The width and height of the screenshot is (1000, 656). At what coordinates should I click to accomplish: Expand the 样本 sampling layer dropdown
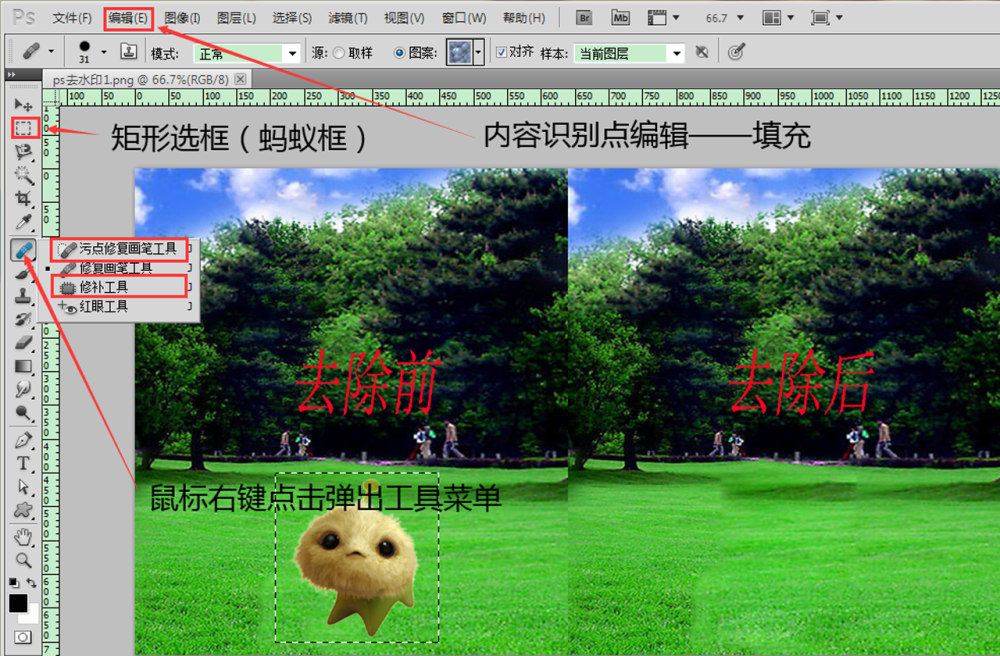point(630,52)
